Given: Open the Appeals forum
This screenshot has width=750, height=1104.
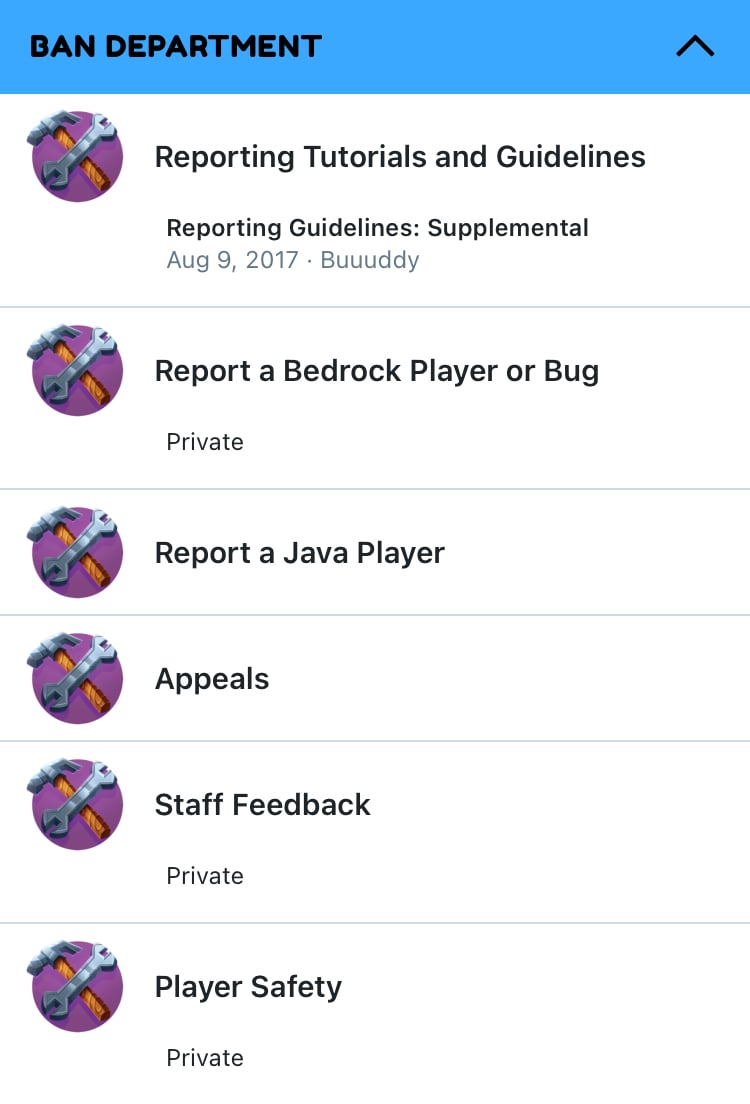Looking at the screenshot, I should [x=212, y=679].
